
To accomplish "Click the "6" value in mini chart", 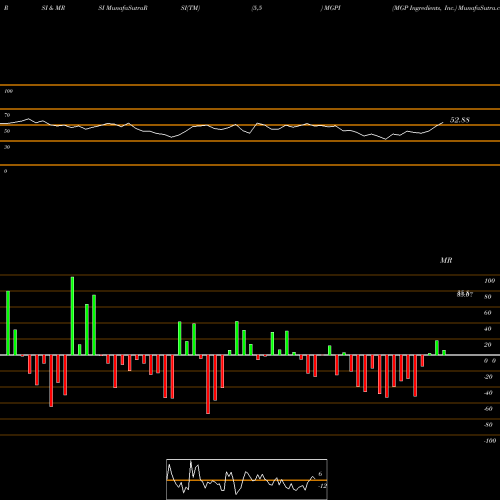I will [320, 474].
